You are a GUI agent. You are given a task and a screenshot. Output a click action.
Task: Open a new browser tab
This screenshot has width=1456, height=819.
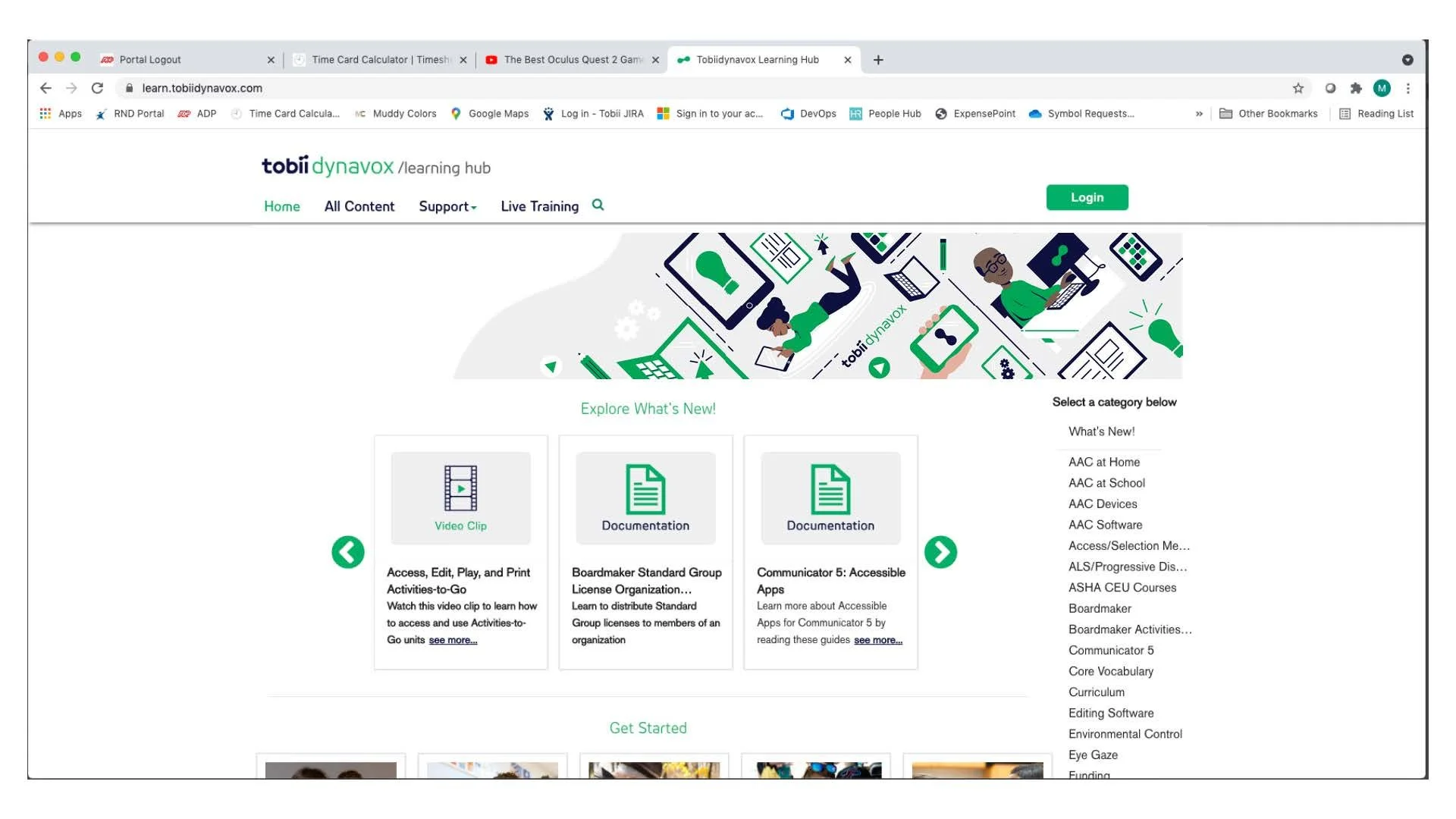pos(878,60)
